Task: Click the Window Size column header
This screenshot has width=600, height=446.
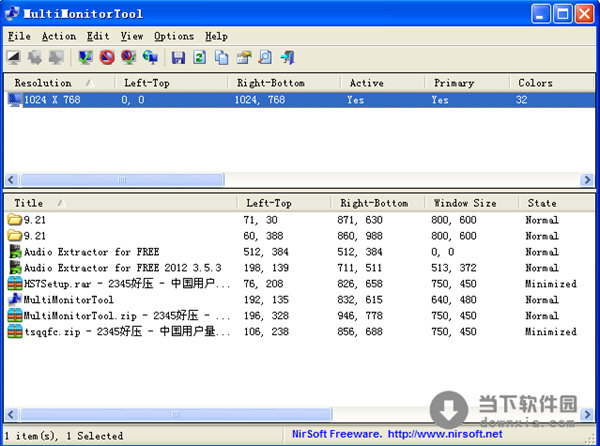Action: pos(471,203)
